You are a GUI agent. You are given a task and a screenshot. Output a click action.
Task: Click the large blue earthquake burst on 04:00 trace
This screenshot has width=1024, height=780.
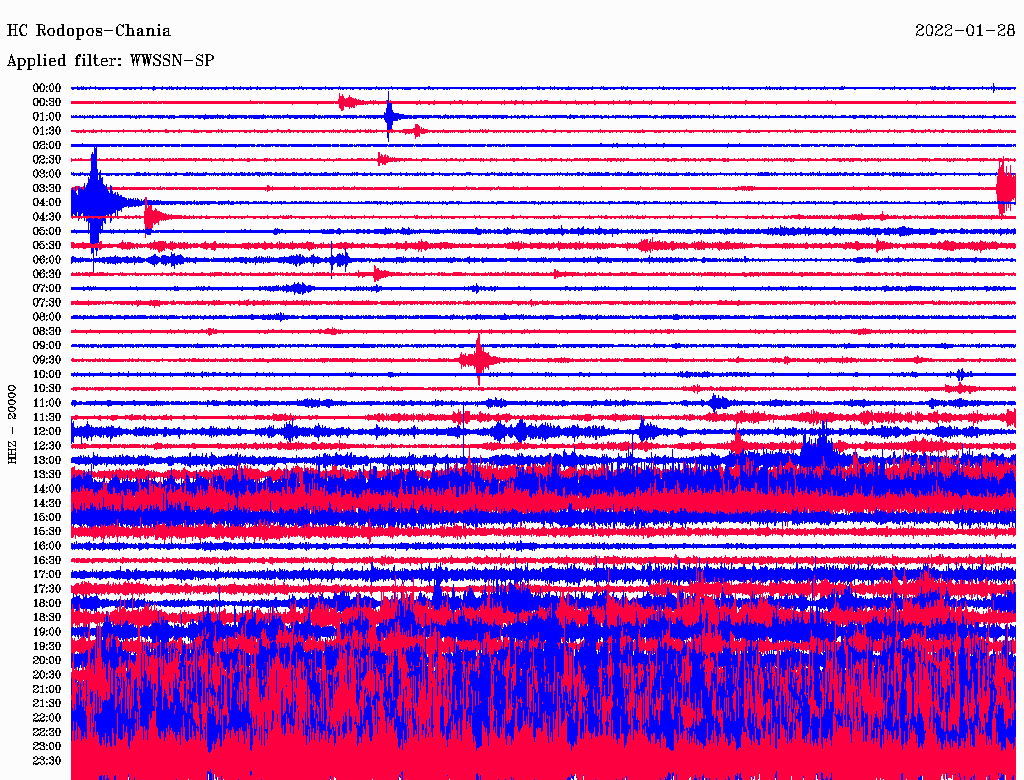pyautogui.click(x=95, y=200)
